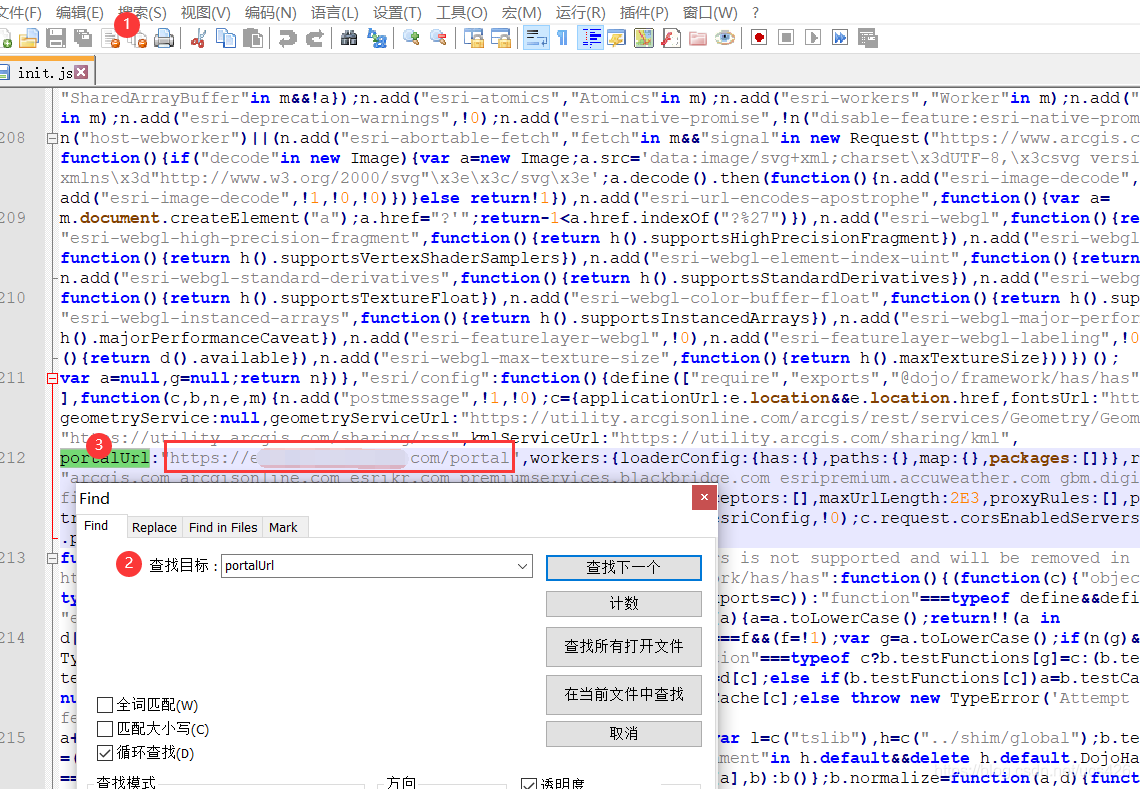The image size is (1140, 789).
Task: Click the Save All toolbar icon
Action: coord(84,38)
